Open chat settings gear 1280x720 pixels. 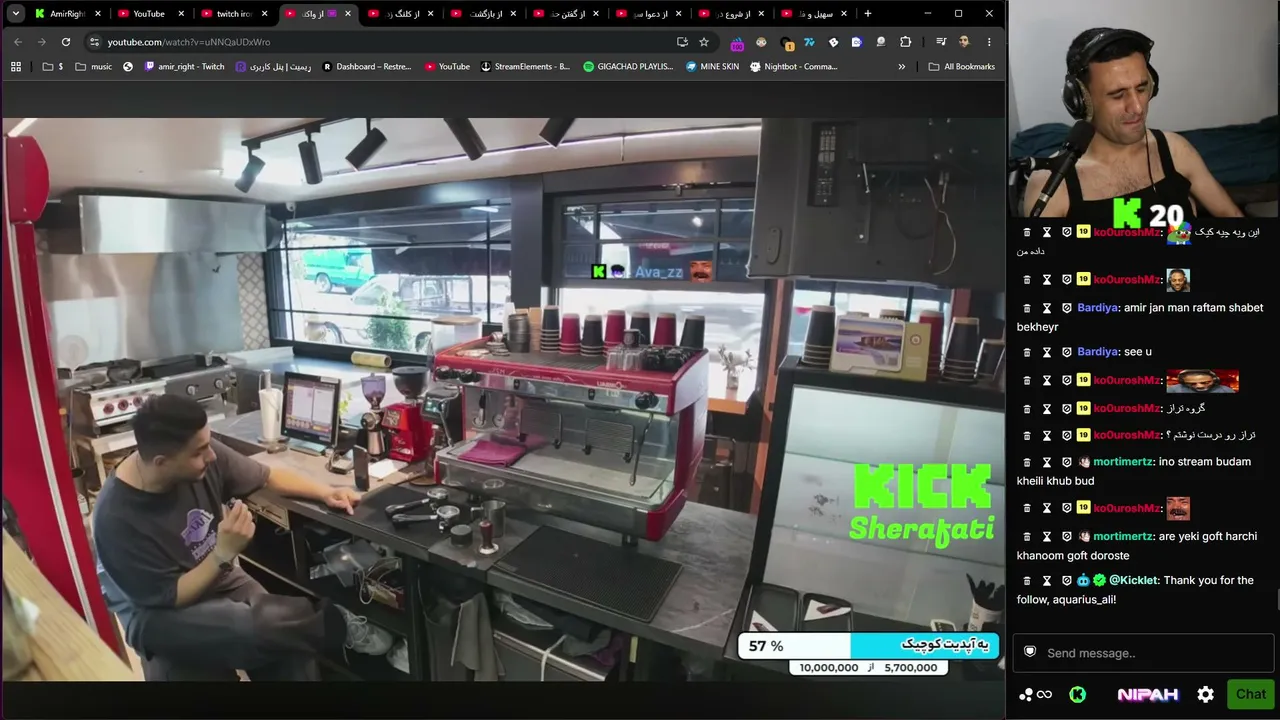tap(1206, 694)
